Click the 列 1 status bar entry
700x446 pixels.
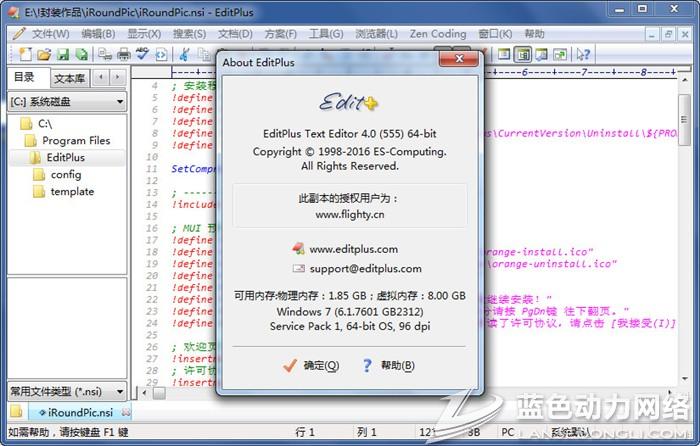pyautogui.click(x=367, y=432)
